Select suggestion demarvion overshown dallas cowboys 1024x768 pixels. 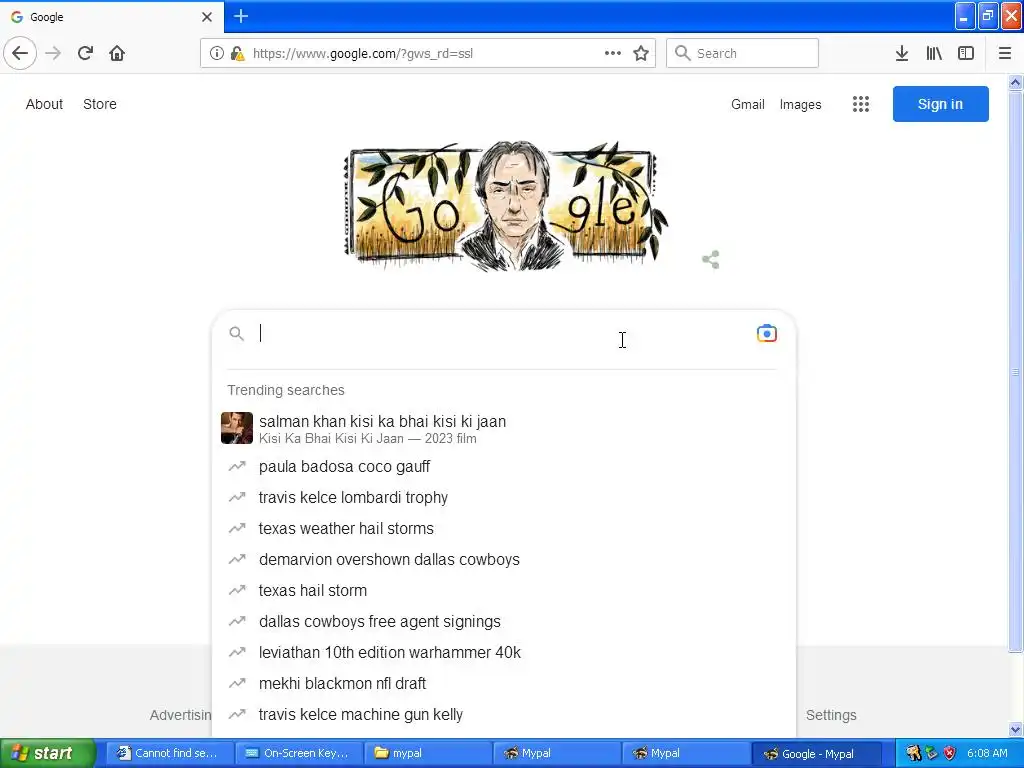coord(504,560)
